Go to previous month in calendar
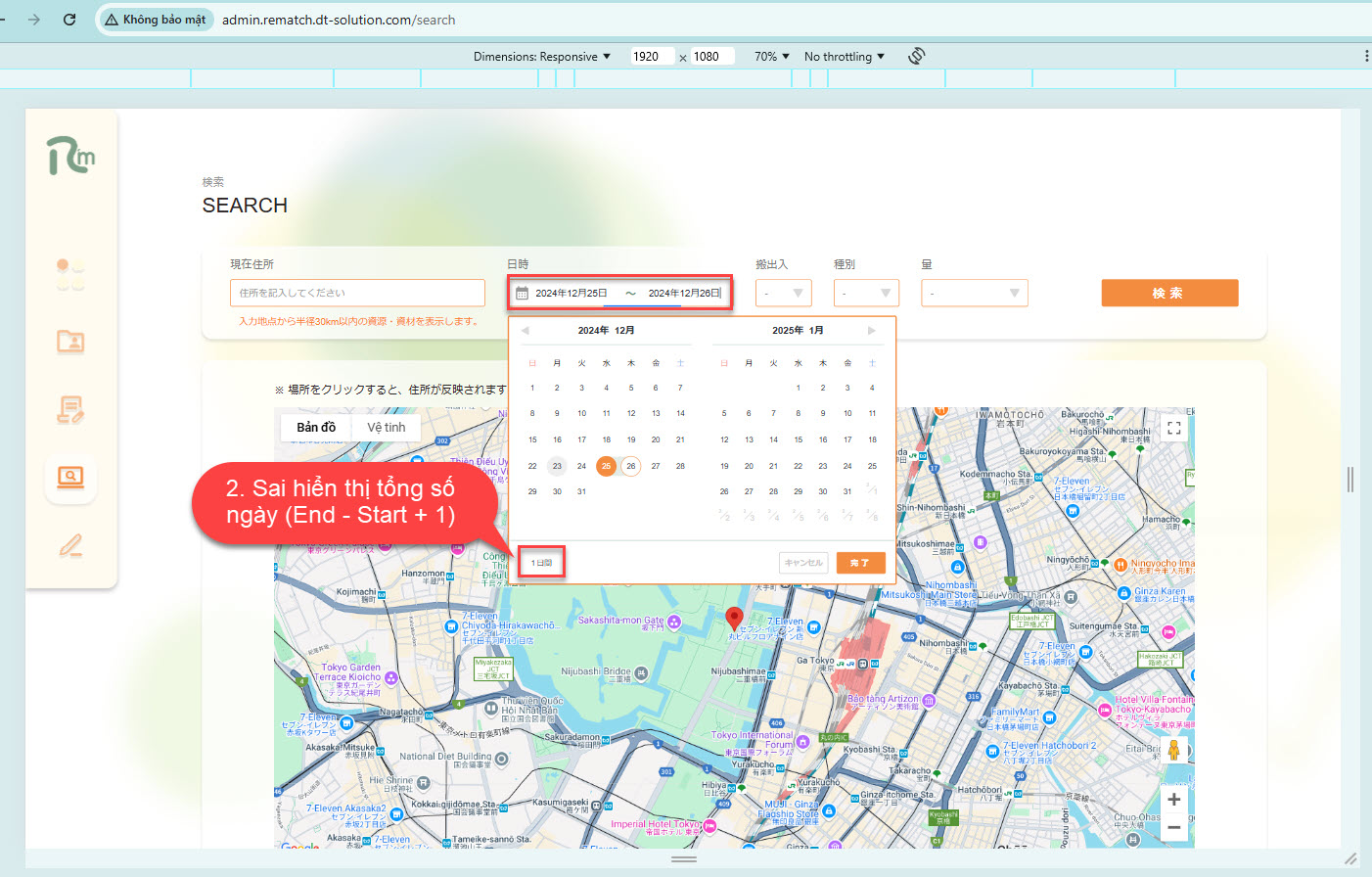1372x877 pixels. click(x=526, y=331)
